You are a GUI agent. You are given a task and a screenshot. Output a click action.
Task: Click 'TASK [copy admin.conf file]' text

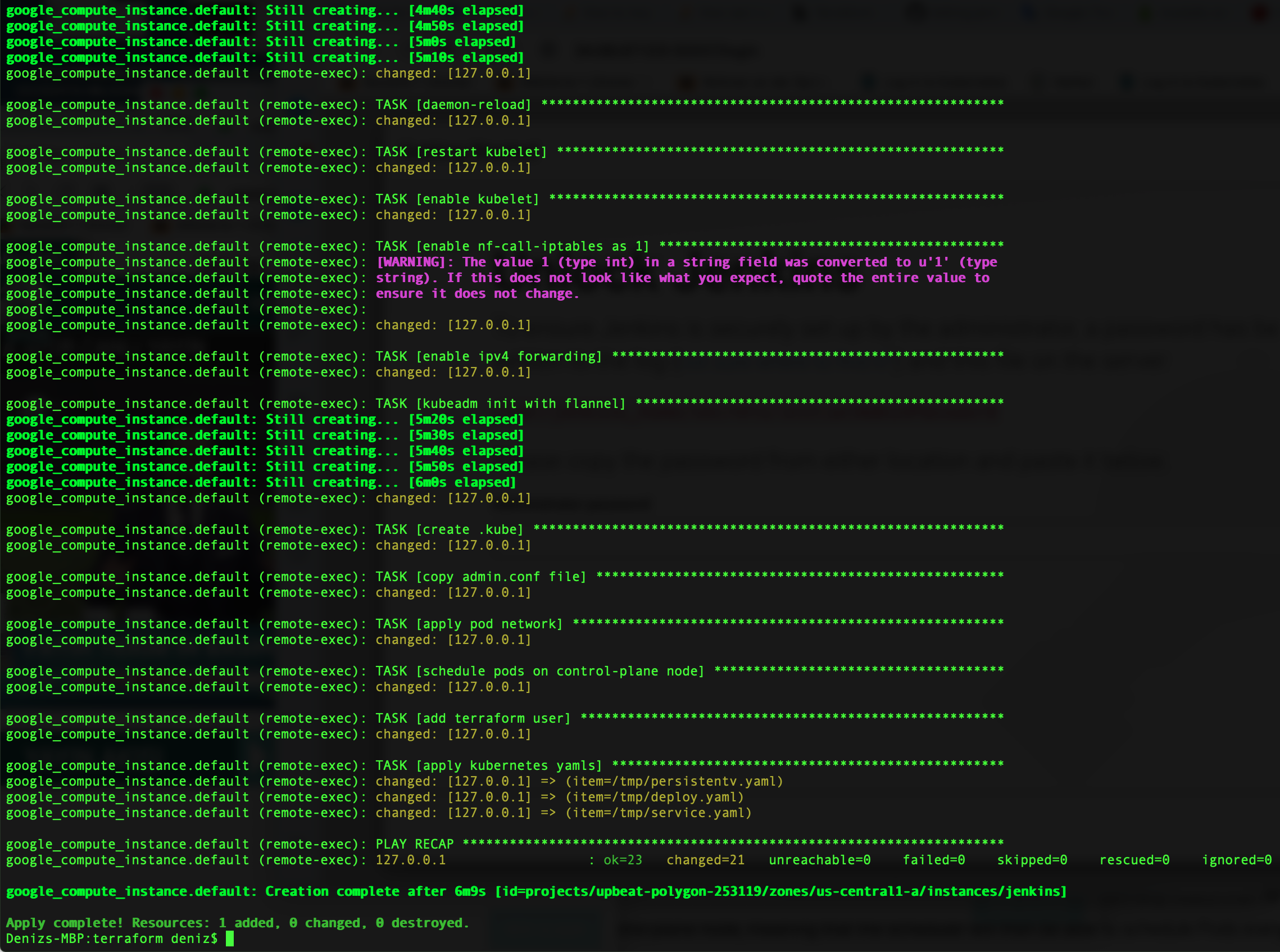(x=481, y=577)
